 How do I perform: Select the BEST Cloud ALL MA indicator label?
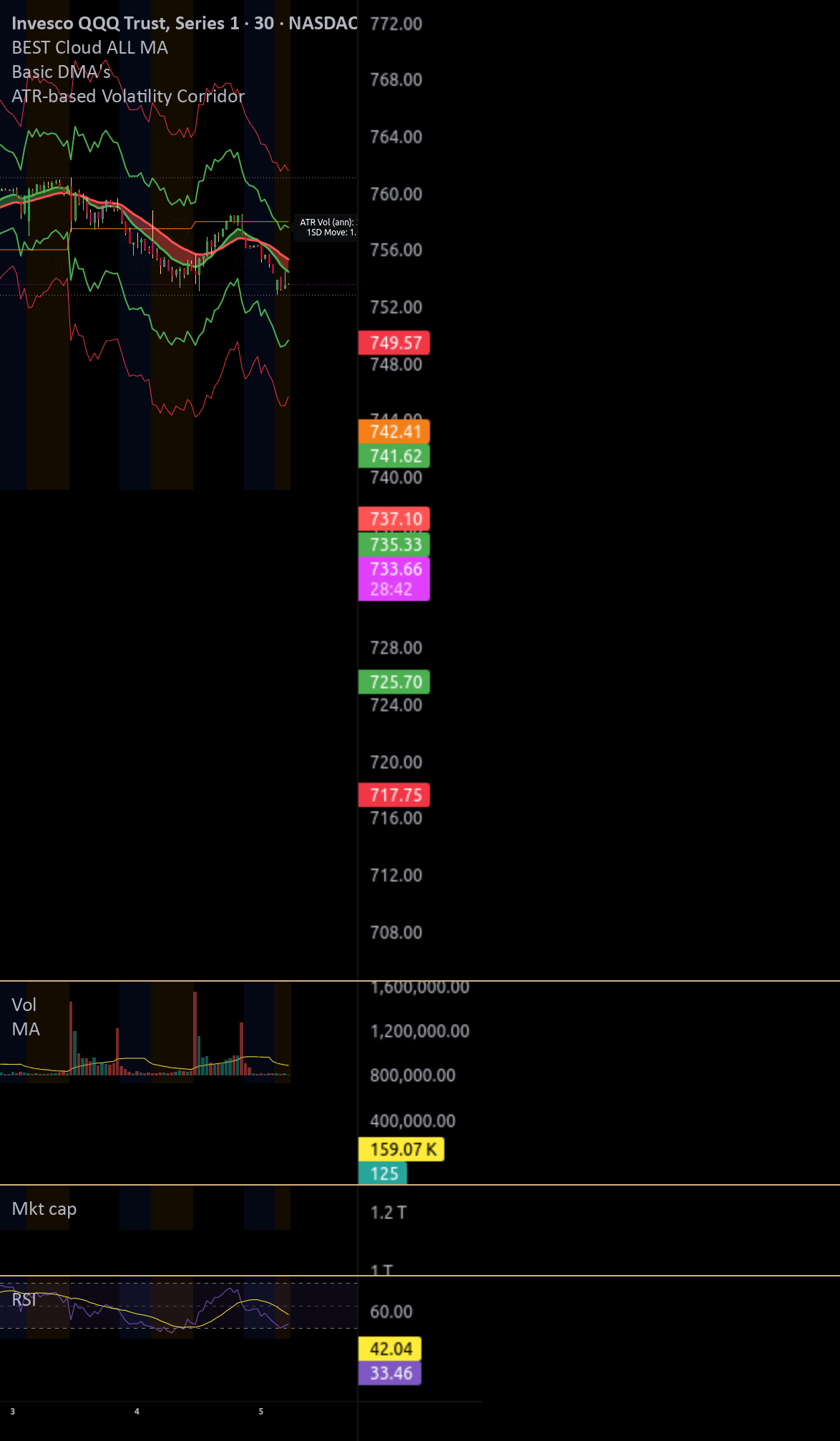point(90,47)
